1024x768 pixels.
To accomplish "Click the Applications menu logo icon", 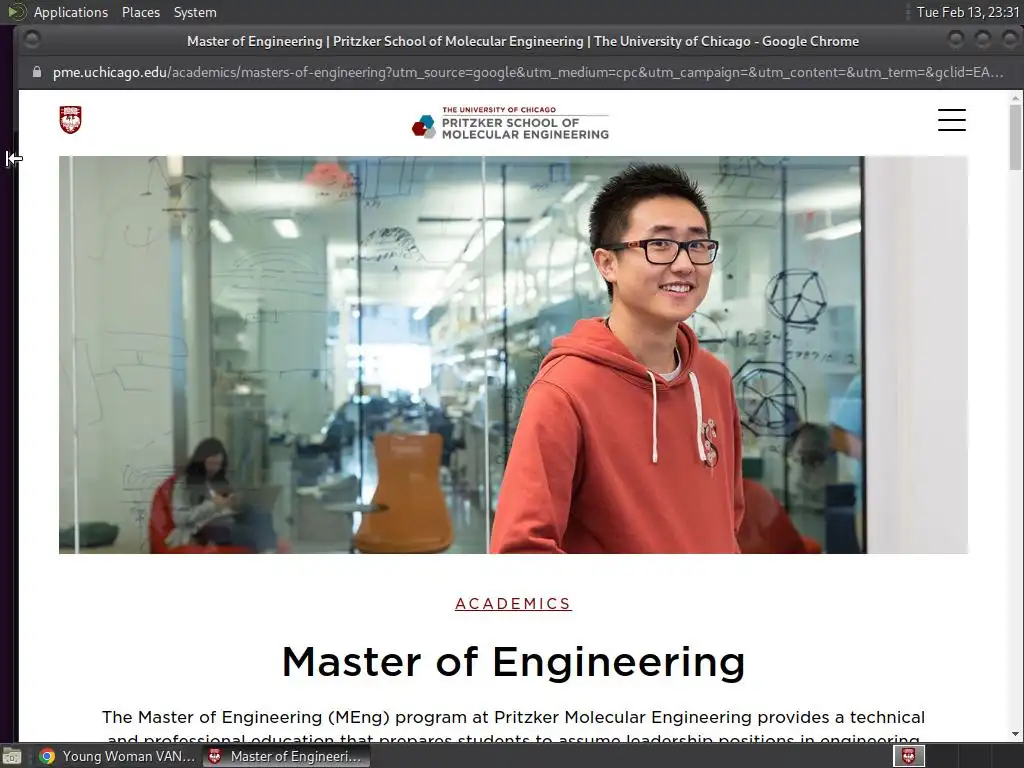I will [x=16, y=12].
